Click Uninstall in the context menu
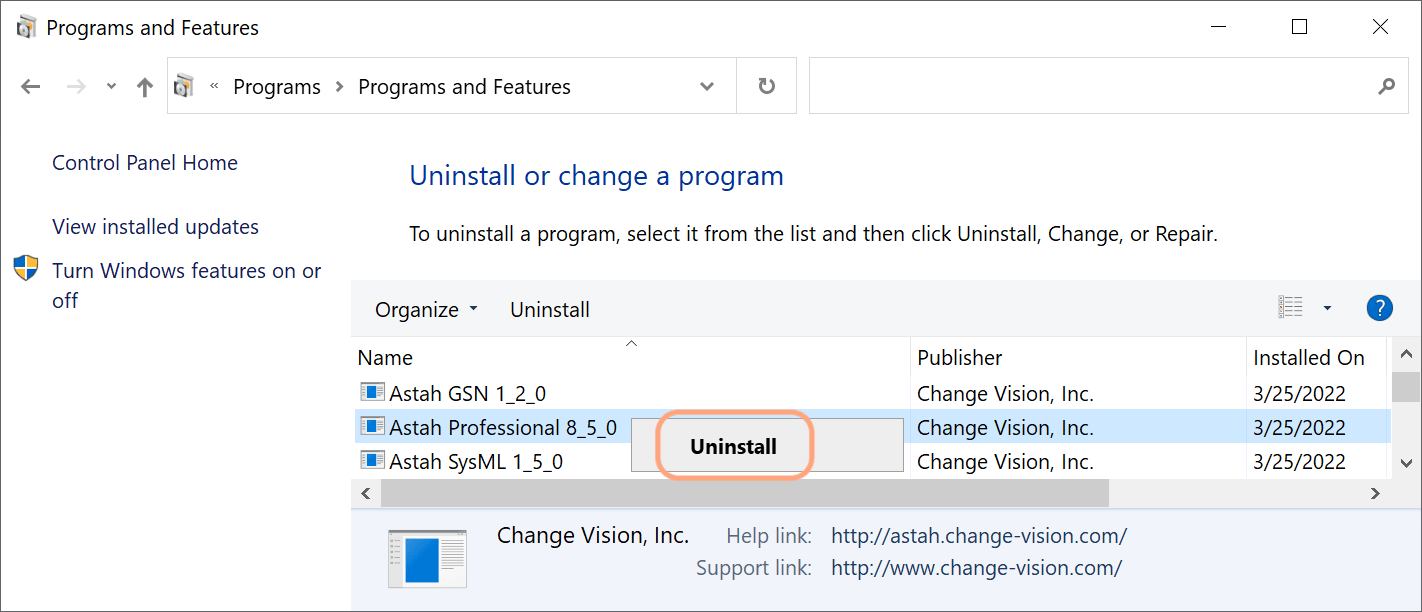1422x612 pixels. tap(733, 447)
